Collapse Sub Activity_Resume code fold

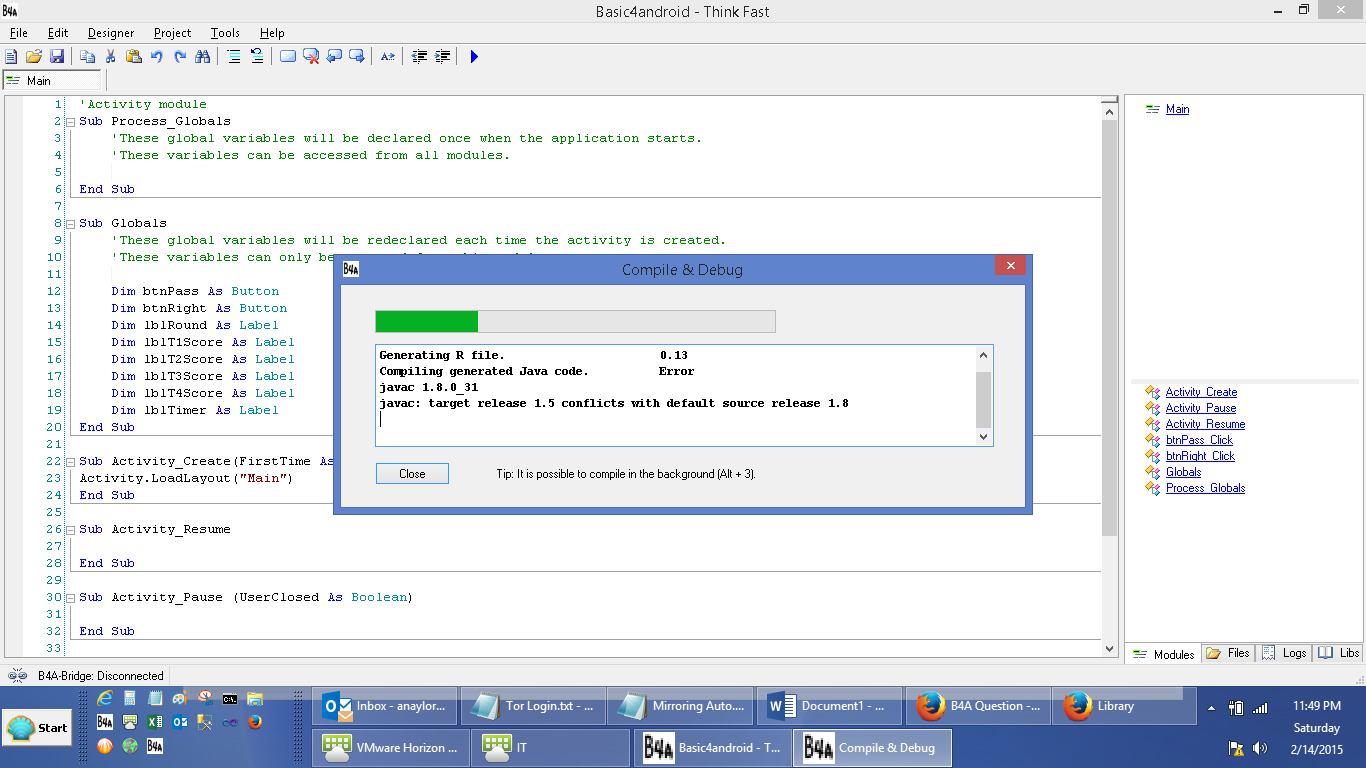click(x=70, y=529)
